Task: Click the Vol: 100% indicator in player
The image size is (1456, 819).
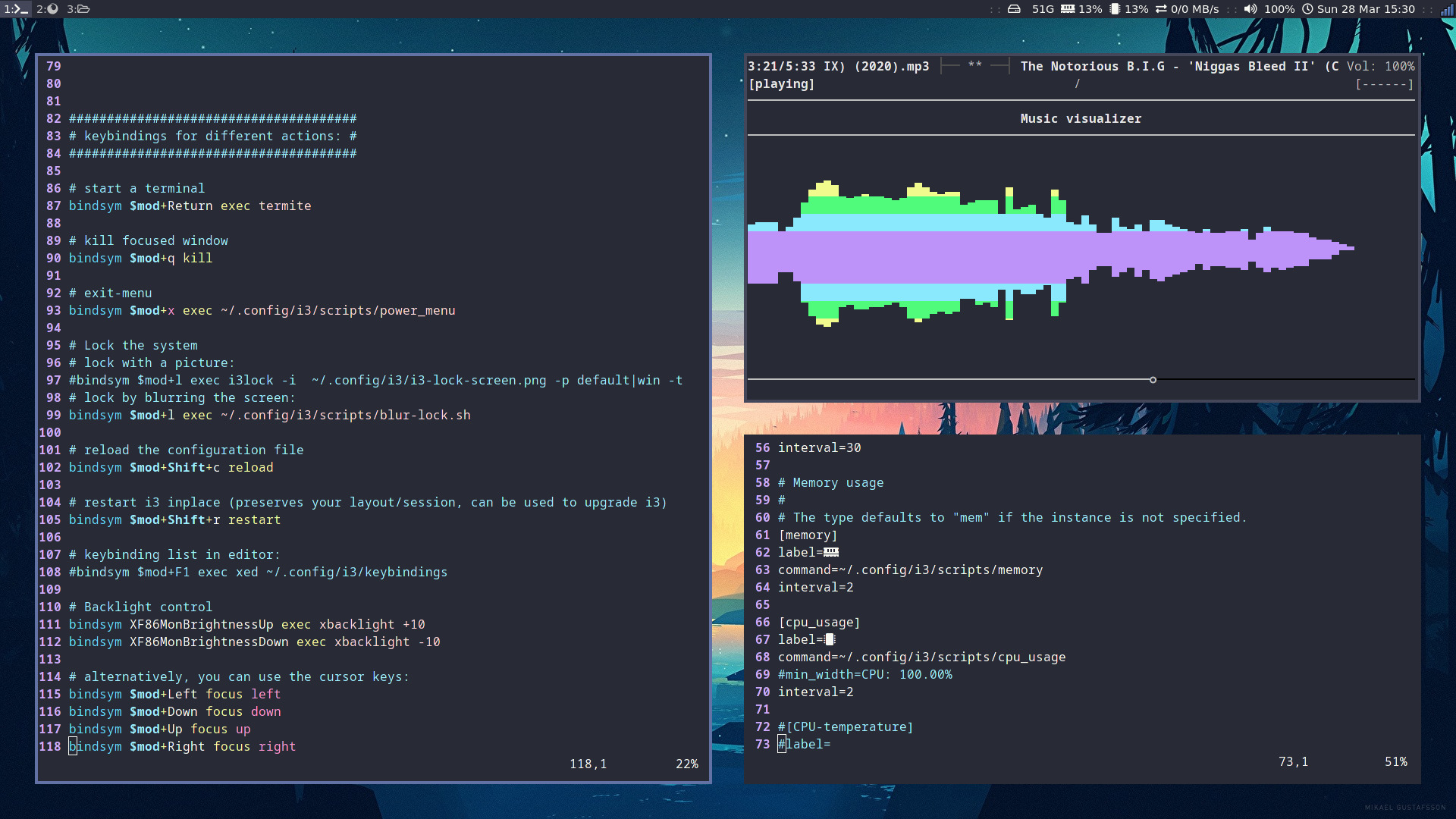Action: pyautogui.click(x=1380, y=66)
